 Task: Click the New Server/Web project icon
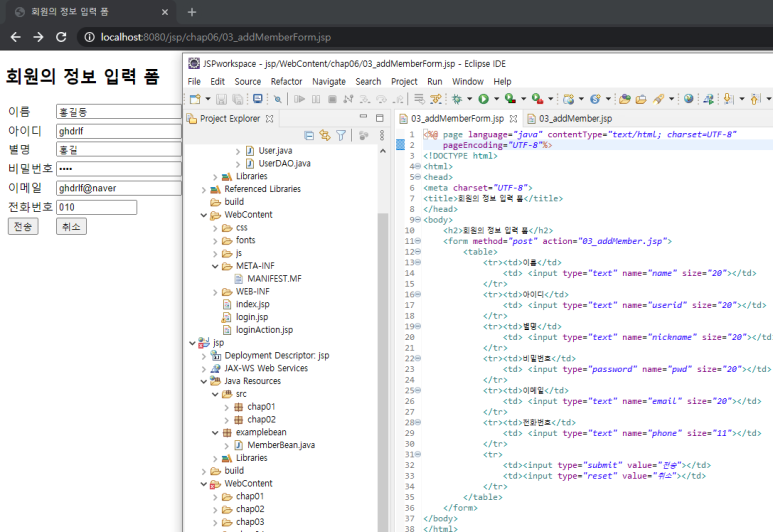tap(568, 99)
